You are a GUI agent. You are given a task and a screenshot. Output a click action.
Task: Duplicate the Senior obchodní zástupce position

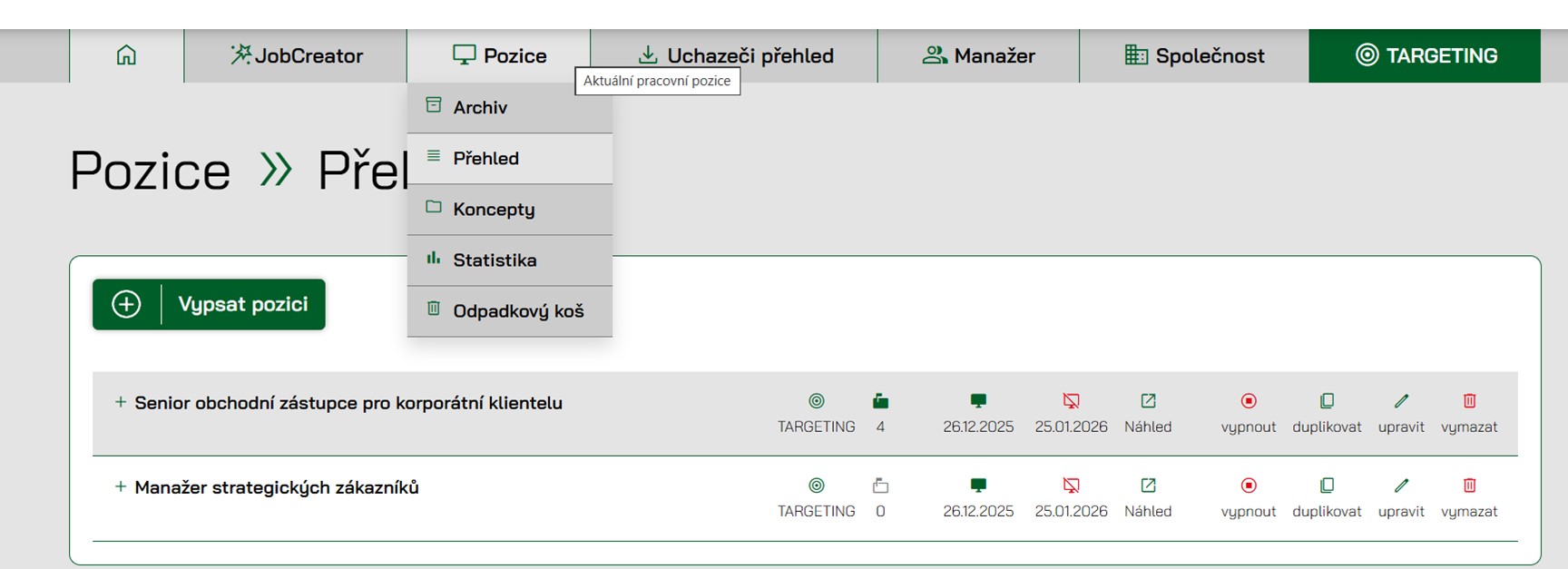(1327, 401)
